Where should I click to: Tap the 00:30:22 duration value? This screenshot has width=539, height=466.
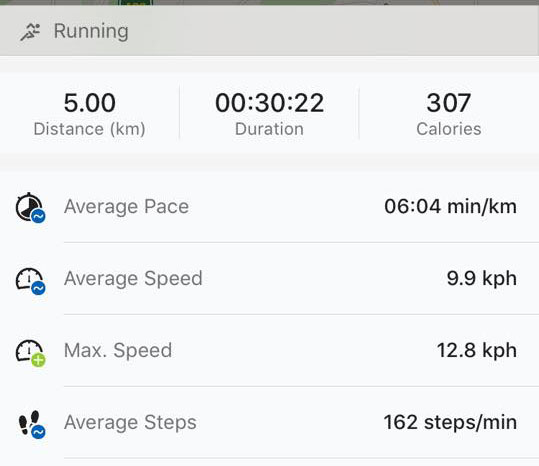tap(270, 103)
